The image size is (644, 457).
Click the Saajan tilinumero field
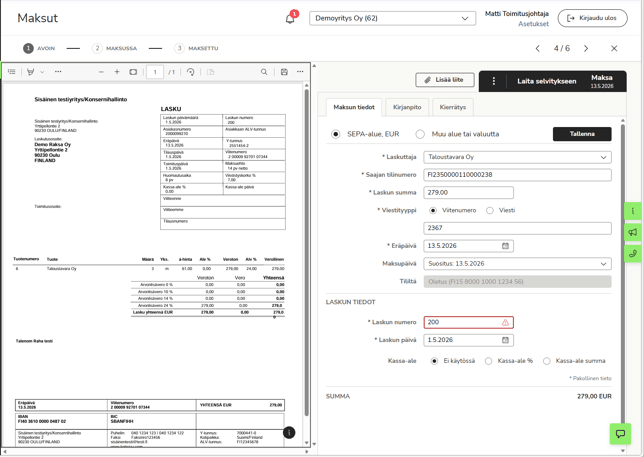tap(517, 175)
